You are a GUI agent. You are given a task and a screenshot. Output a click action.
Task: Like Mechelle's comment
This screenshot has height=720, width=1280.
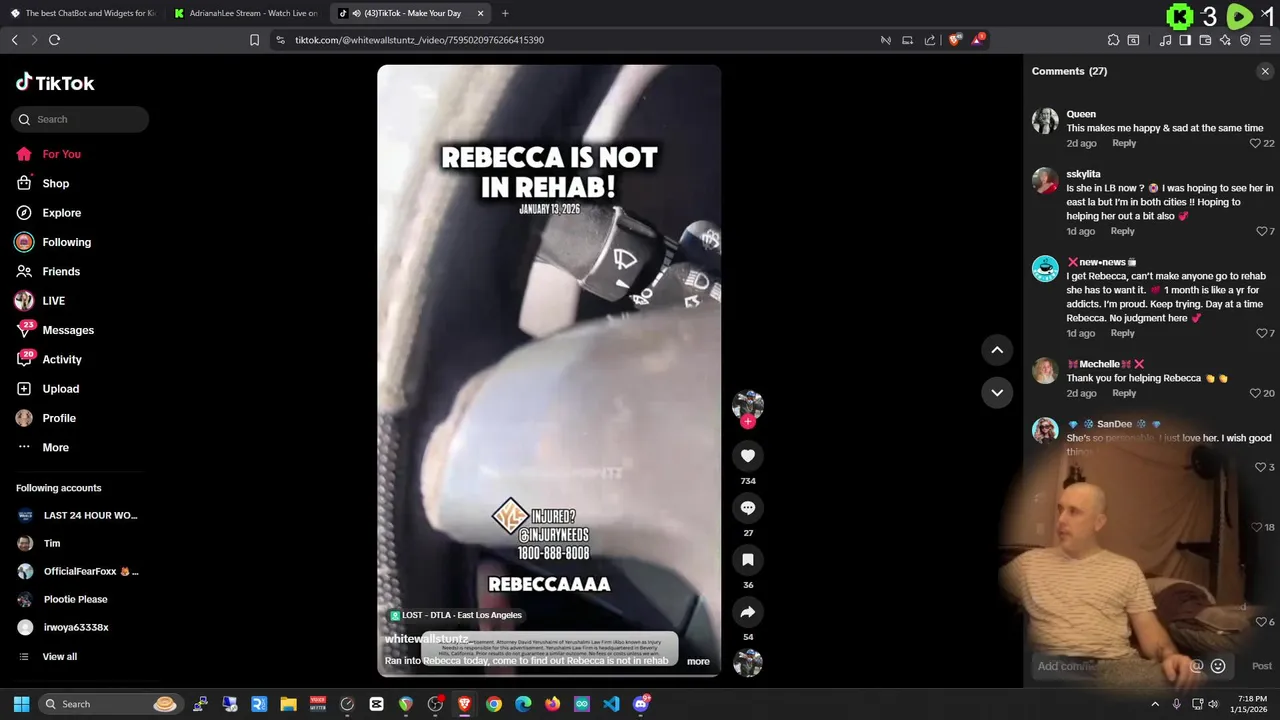[1255, 393]
